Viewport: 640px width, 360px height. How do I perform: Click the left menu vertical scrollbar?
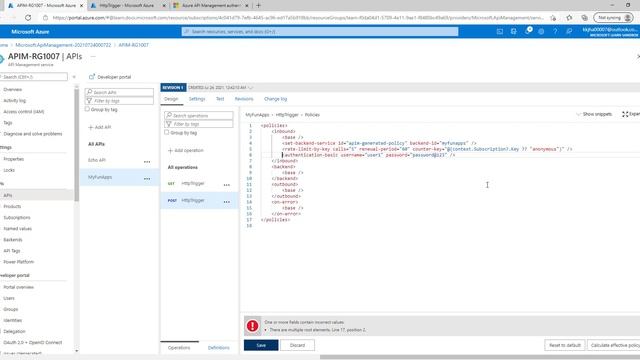(x=76, y=144)
